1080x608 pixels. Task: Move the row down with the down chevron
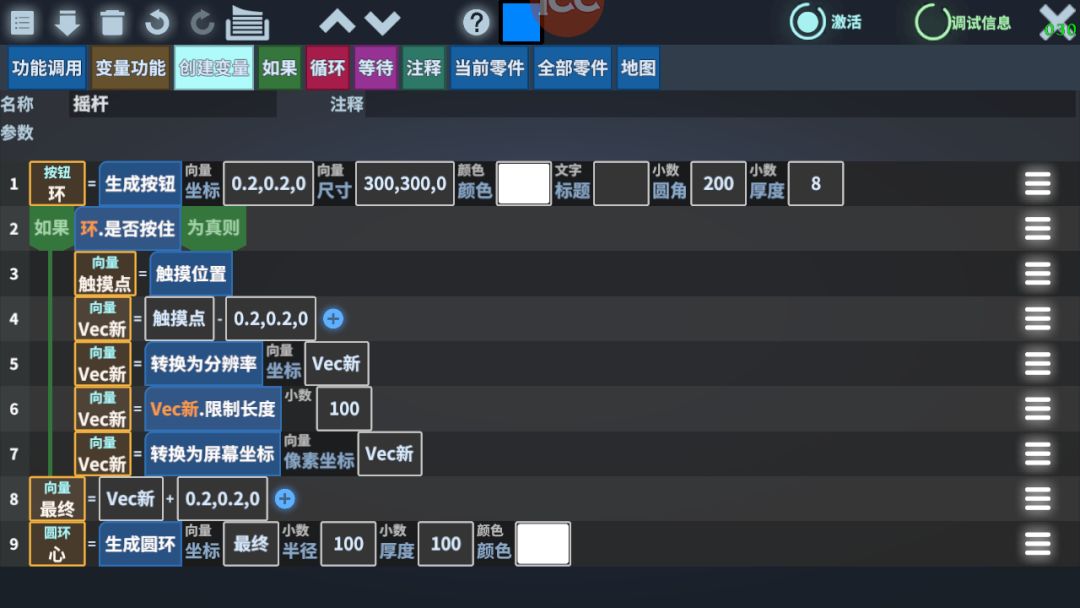pyautogui.click(x=382, y=23)
